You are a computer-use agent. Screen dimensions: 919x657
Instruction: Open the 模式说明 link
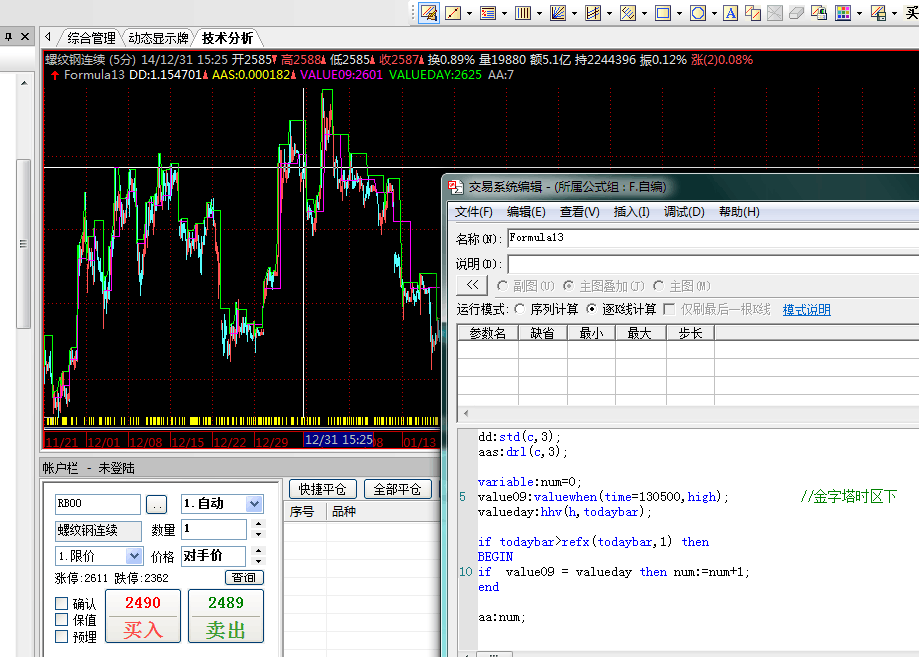(x=806, y=310)
